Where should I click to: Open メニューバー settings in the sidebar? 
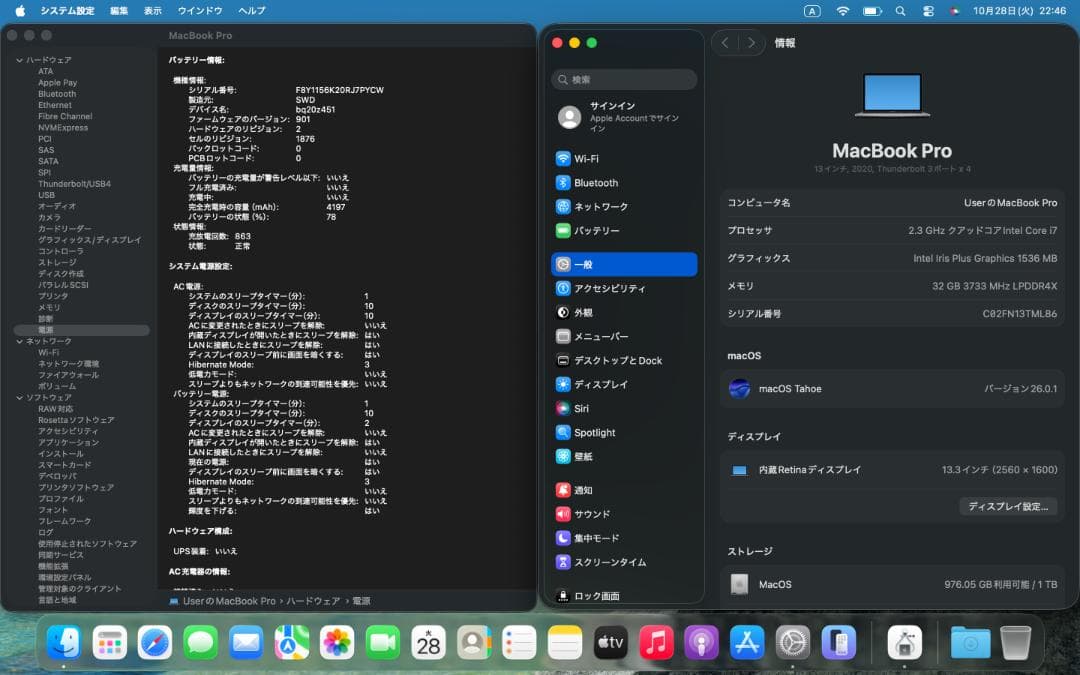602,335
